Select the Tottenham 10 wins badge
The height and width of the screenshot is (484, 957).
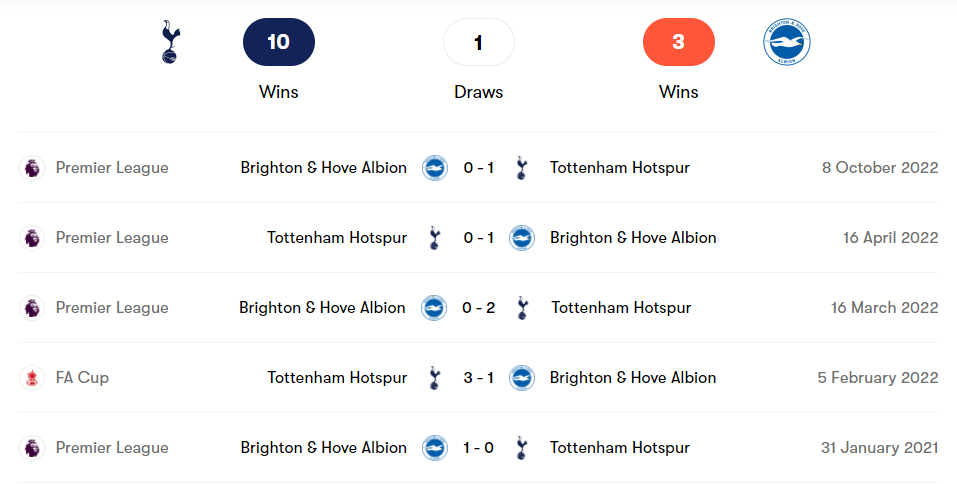[279, 42]
